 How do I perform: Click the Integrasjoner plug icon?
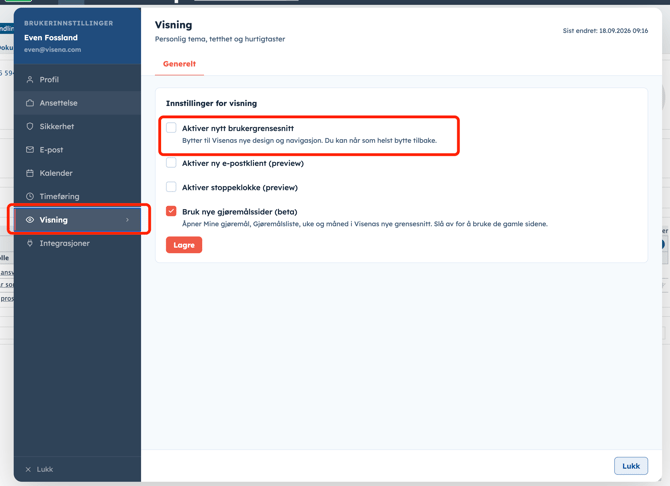[29, 243]
